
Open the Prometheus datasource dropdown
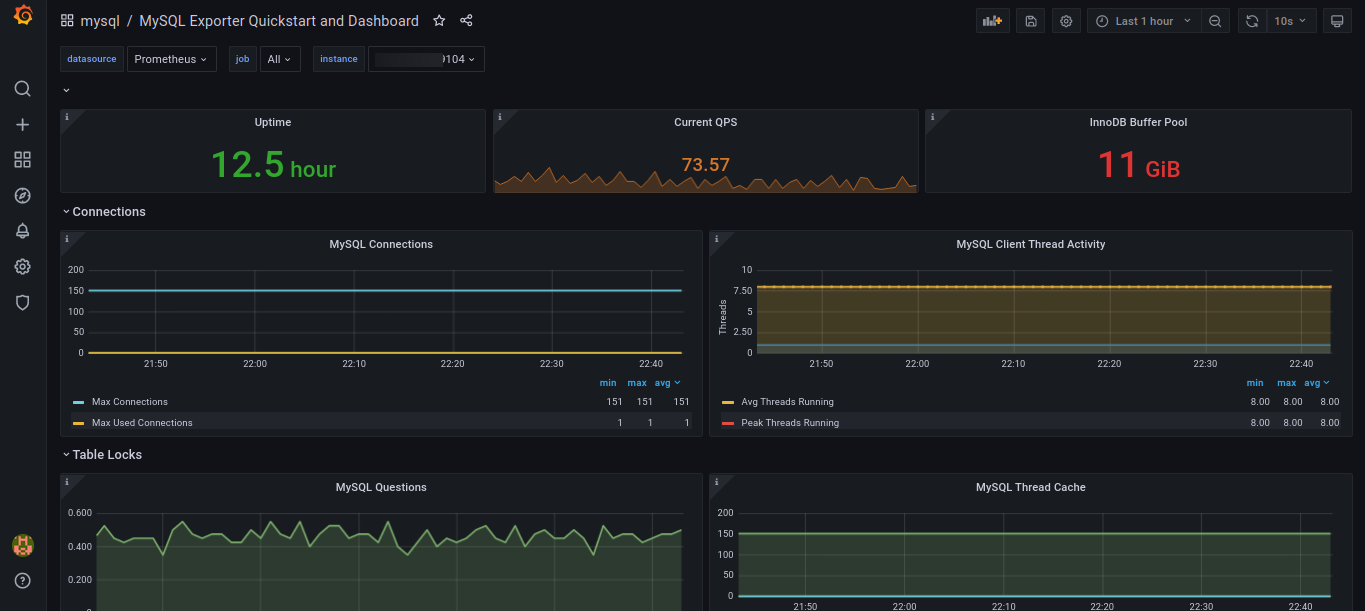click(x=171, y=58)
